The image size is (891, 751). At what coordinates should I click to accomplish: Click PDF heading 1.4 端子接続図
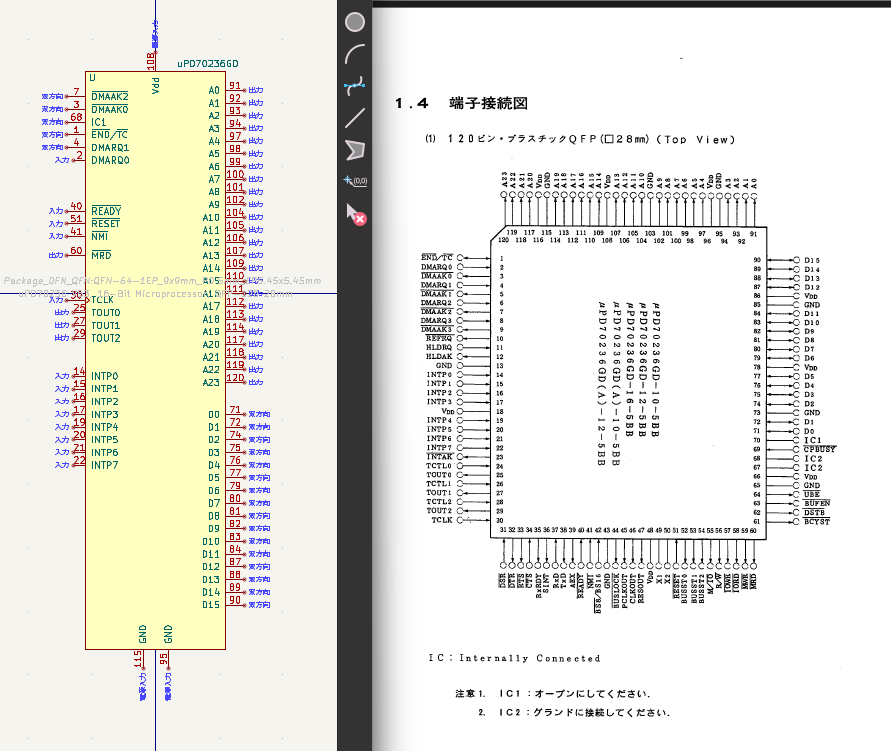point(461,103)
